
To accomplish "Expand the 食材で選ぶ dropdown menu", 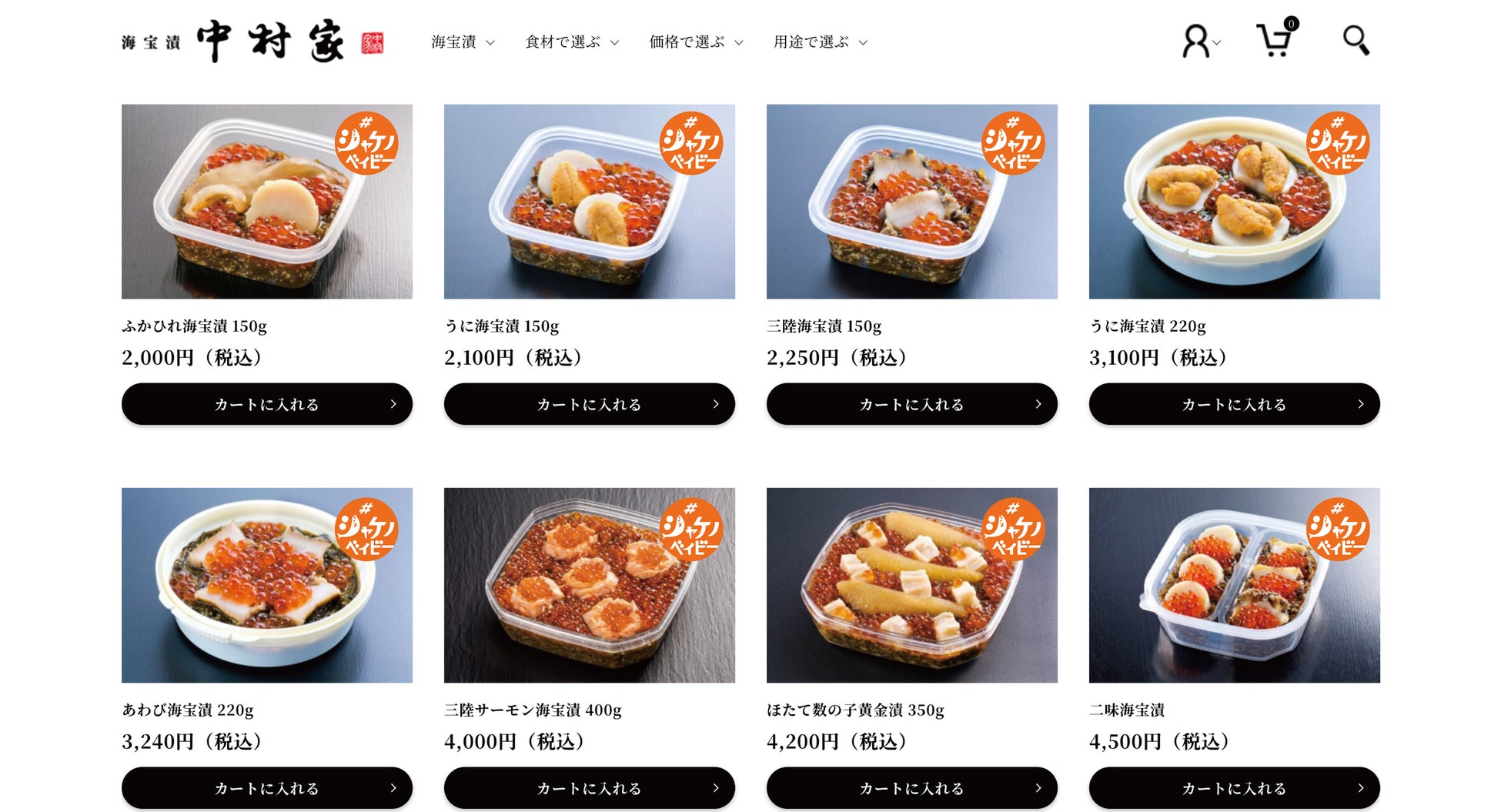I will [x=572, y=42].
